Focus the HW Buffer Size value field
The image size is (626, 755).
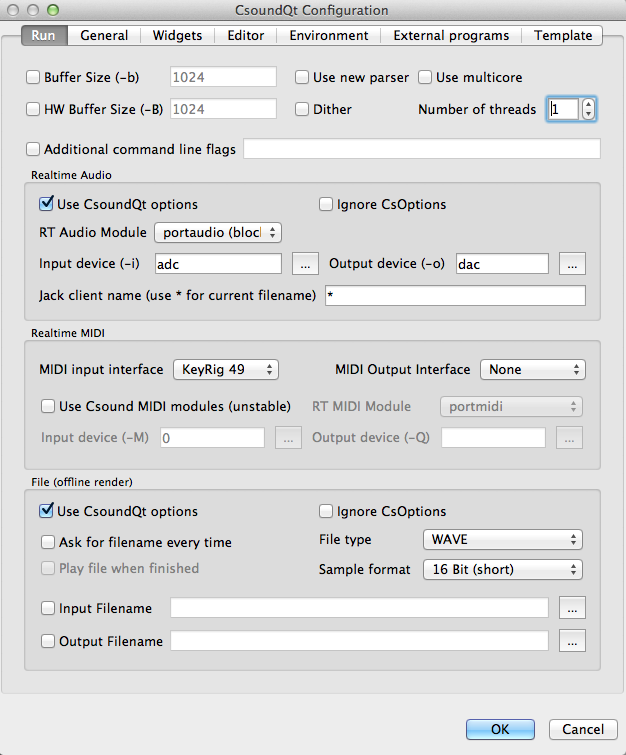coord(223,109)
